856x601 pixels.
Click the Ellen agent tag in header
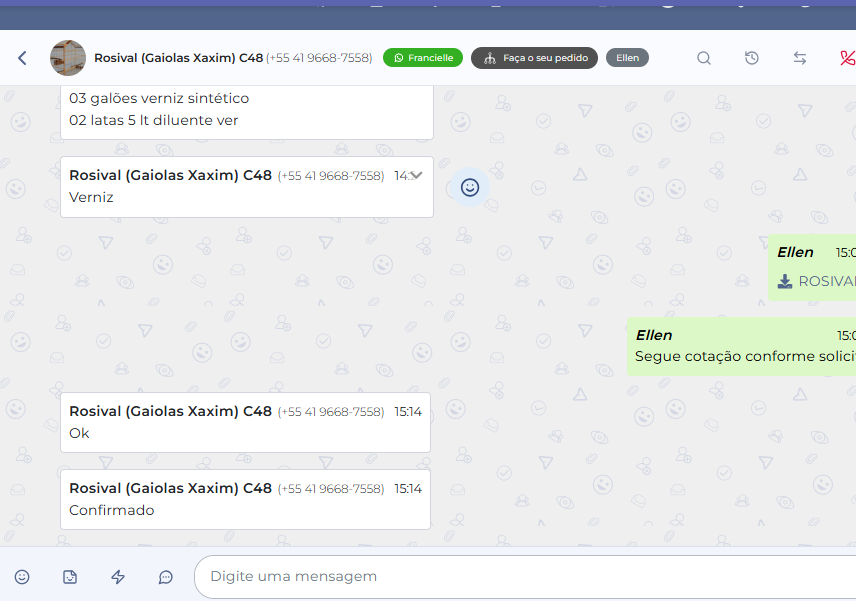627,58
